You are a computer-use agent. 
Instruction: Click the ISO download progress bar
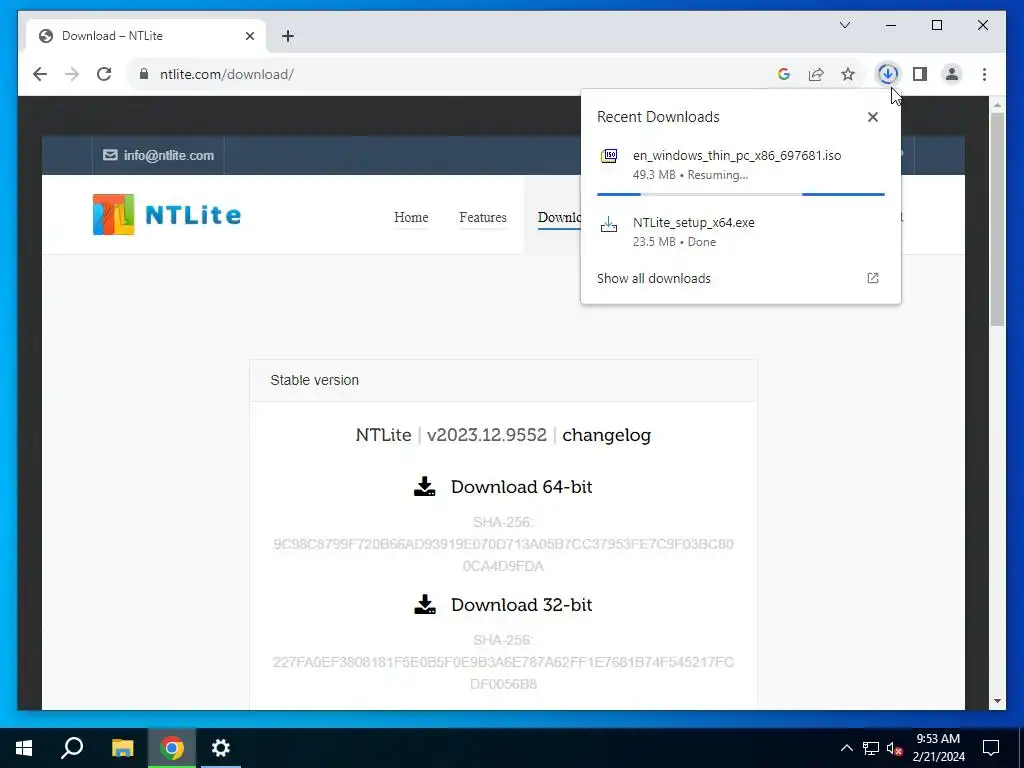pos(741,194)
